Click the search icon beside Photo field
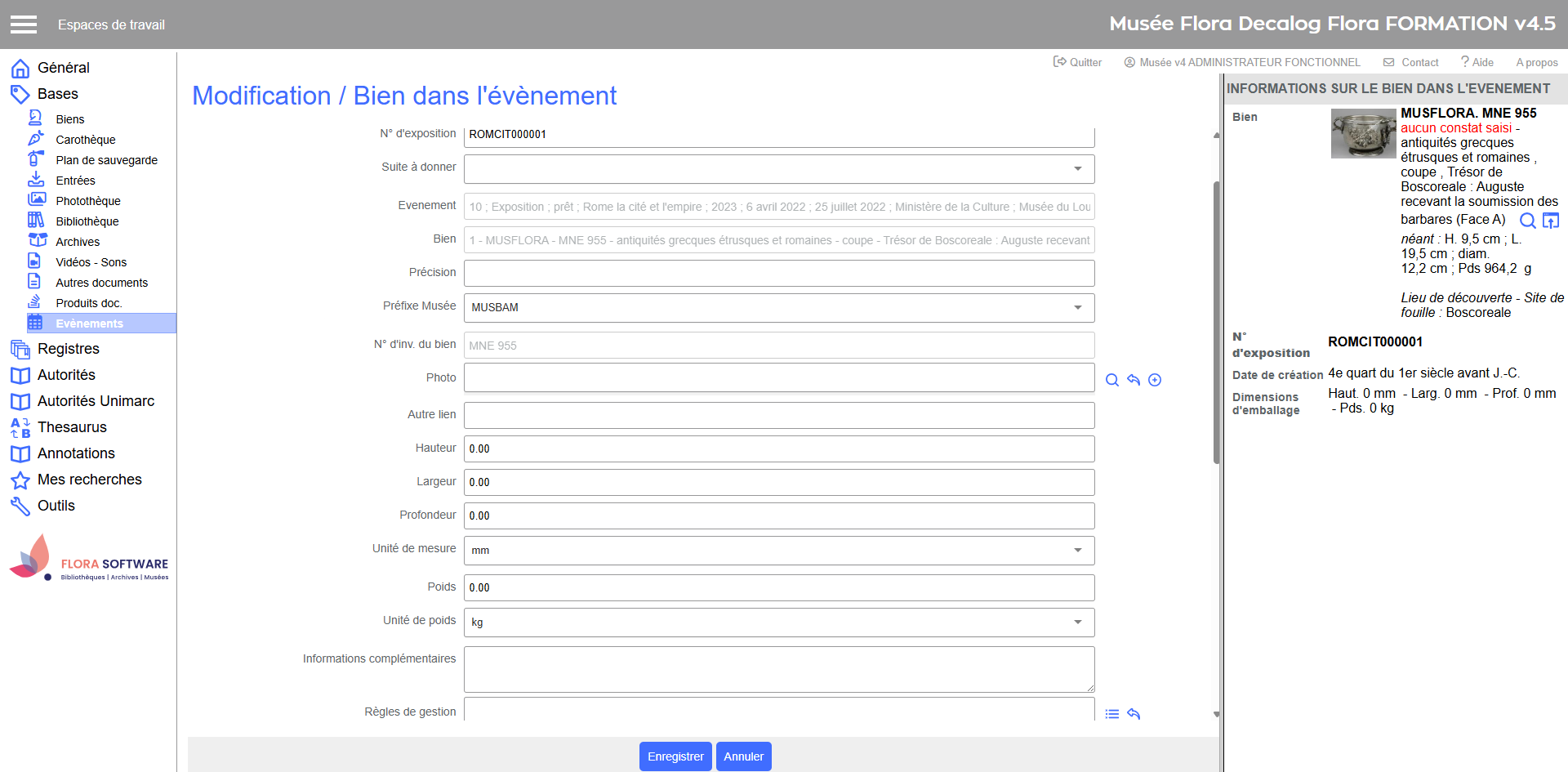This screenshot has width=1568, height=772. (x=1111, y=380)
